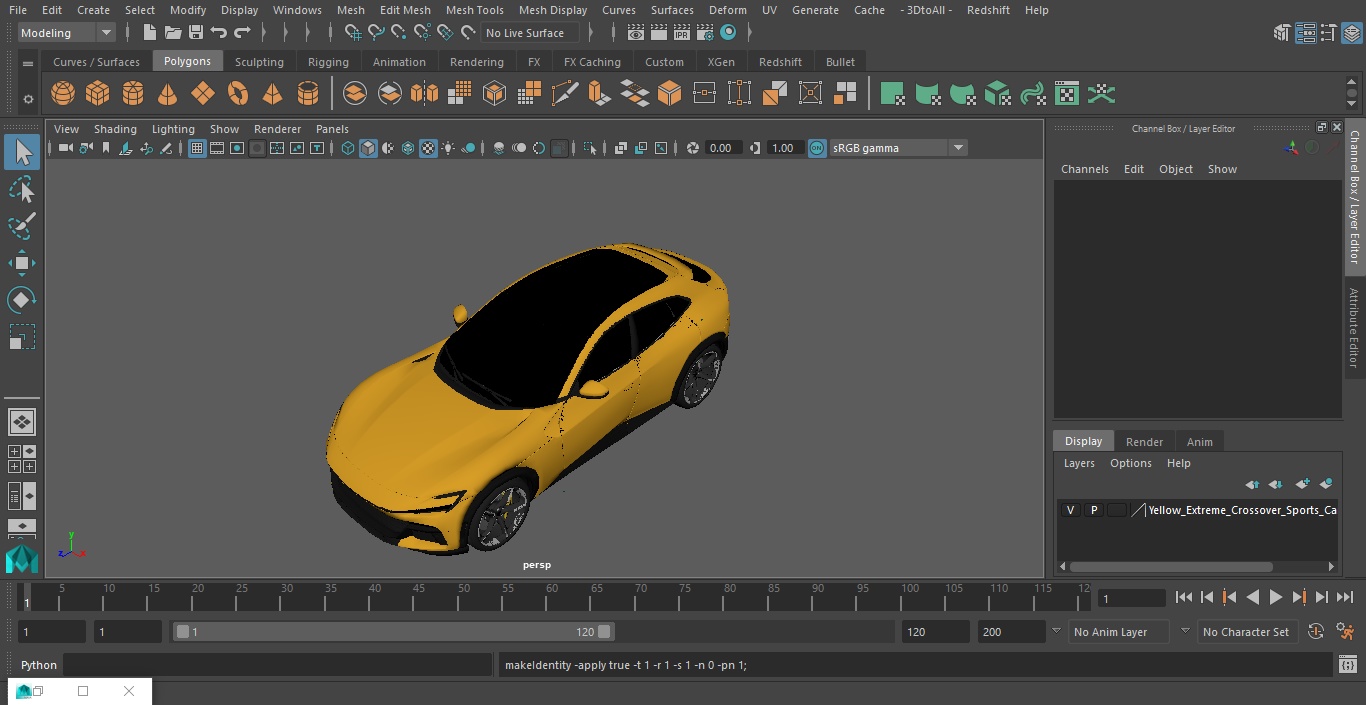
Task: Toggle layer visibility V box
Action: (1070, 510)
